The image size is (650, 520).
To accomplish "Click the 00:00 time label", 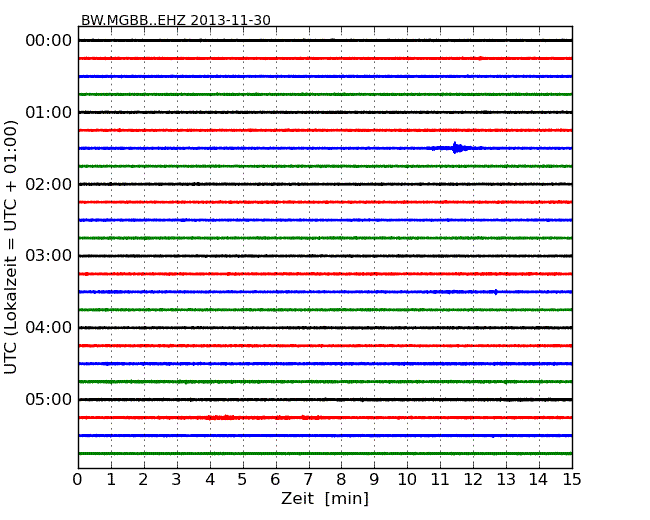I will pyautogui.click(x=49, y=41).
